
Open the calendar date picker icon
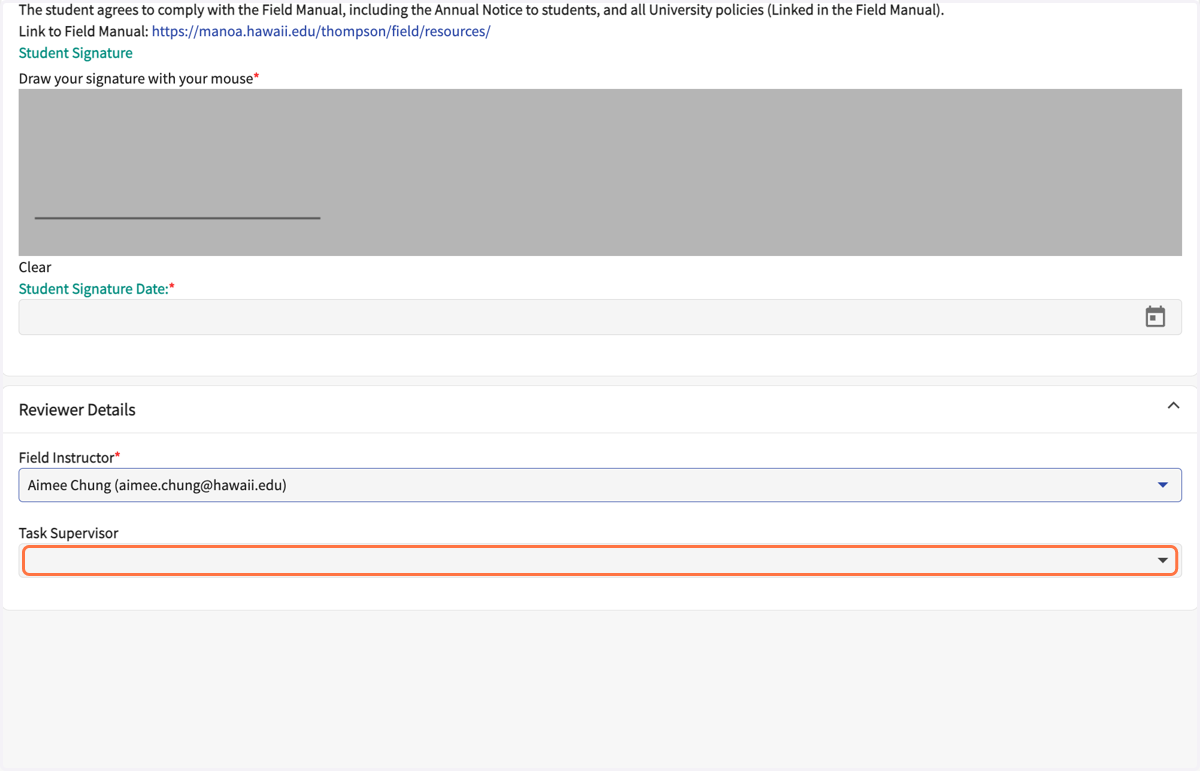(x=1155, y=317)
